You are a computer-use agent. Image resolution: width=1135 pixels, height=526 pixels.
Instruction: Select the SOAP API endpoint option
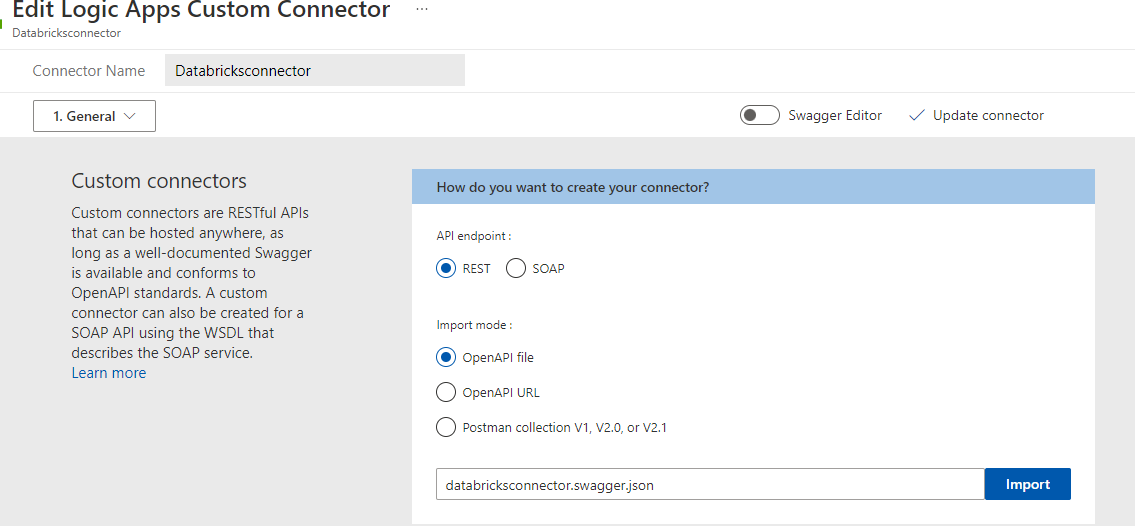click(516, 269)
